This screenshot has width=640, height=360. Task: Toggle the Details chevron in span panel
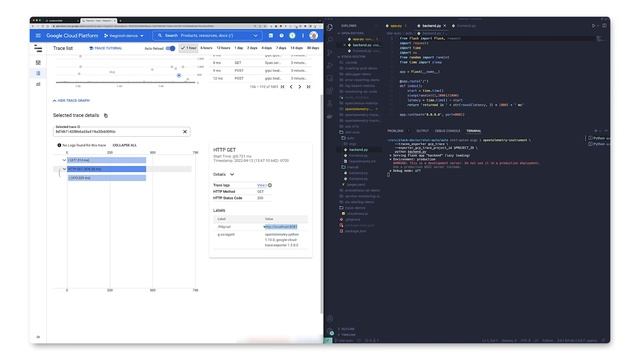pyautogui.click(x=232, y=175)
